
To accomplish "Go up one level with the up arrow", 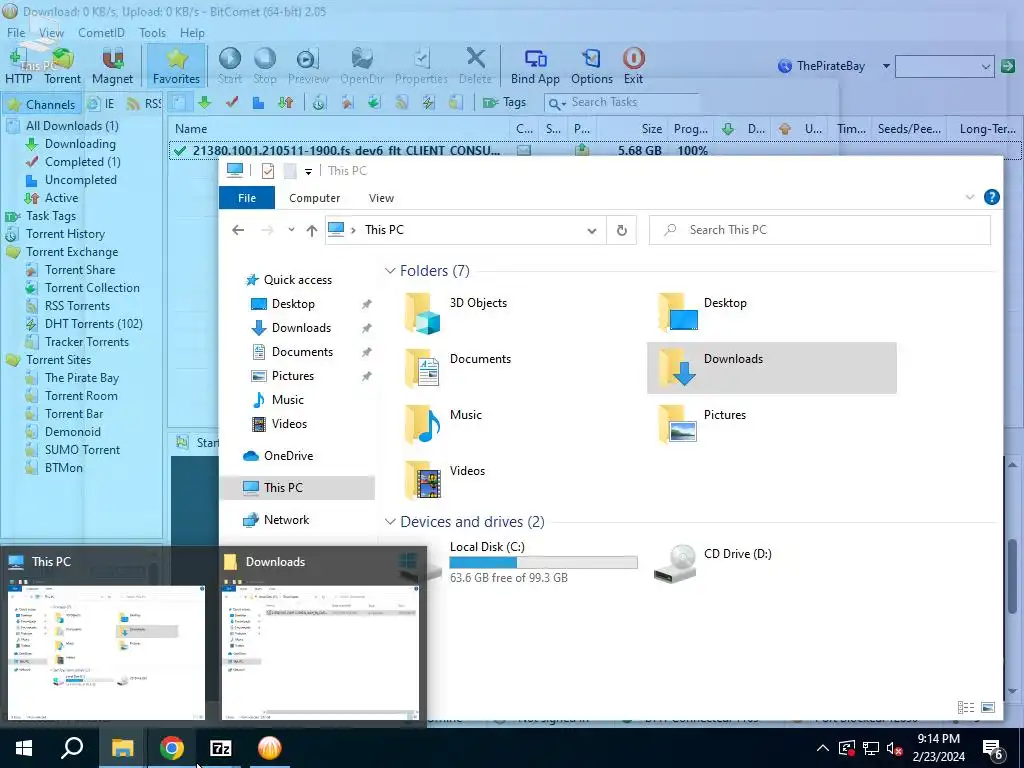I will 312,230.
